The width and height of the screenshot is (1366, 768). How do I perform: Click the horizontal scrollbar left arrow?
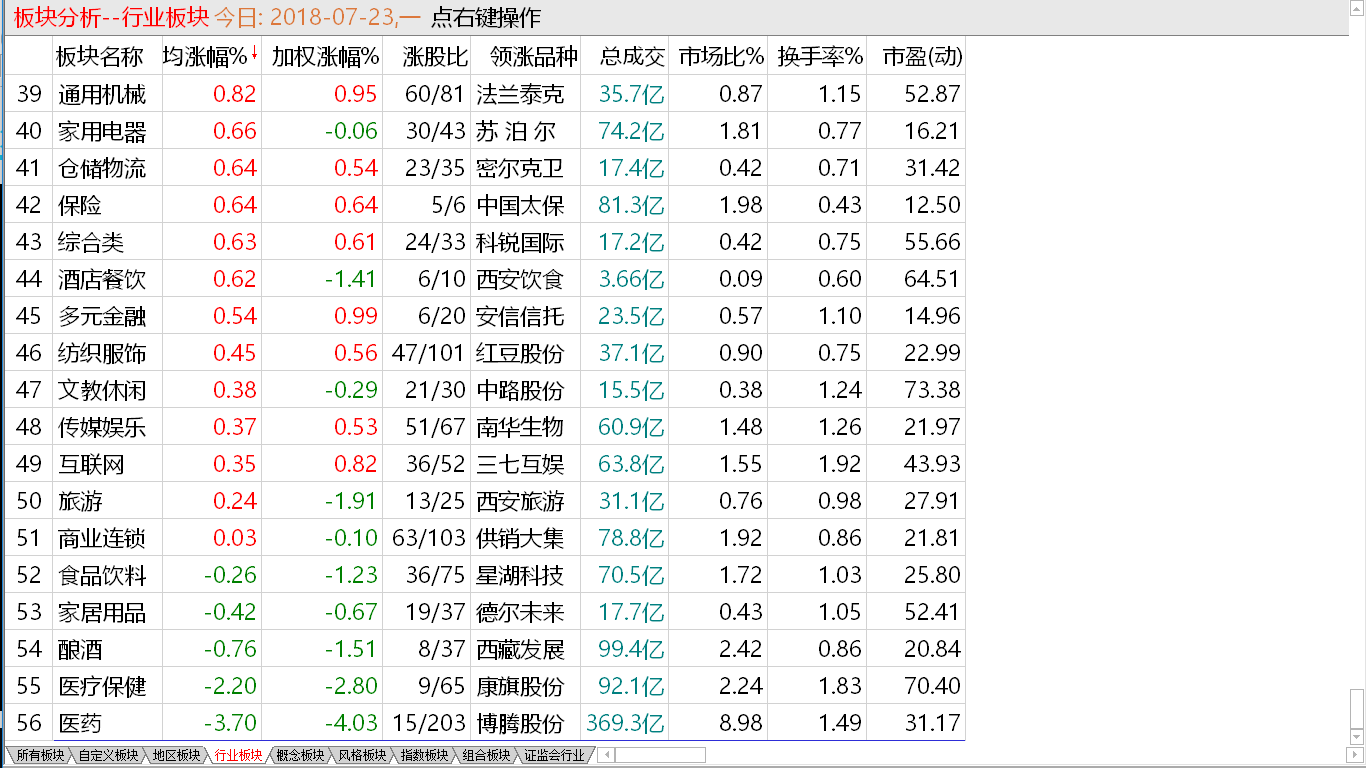point(606,756)
